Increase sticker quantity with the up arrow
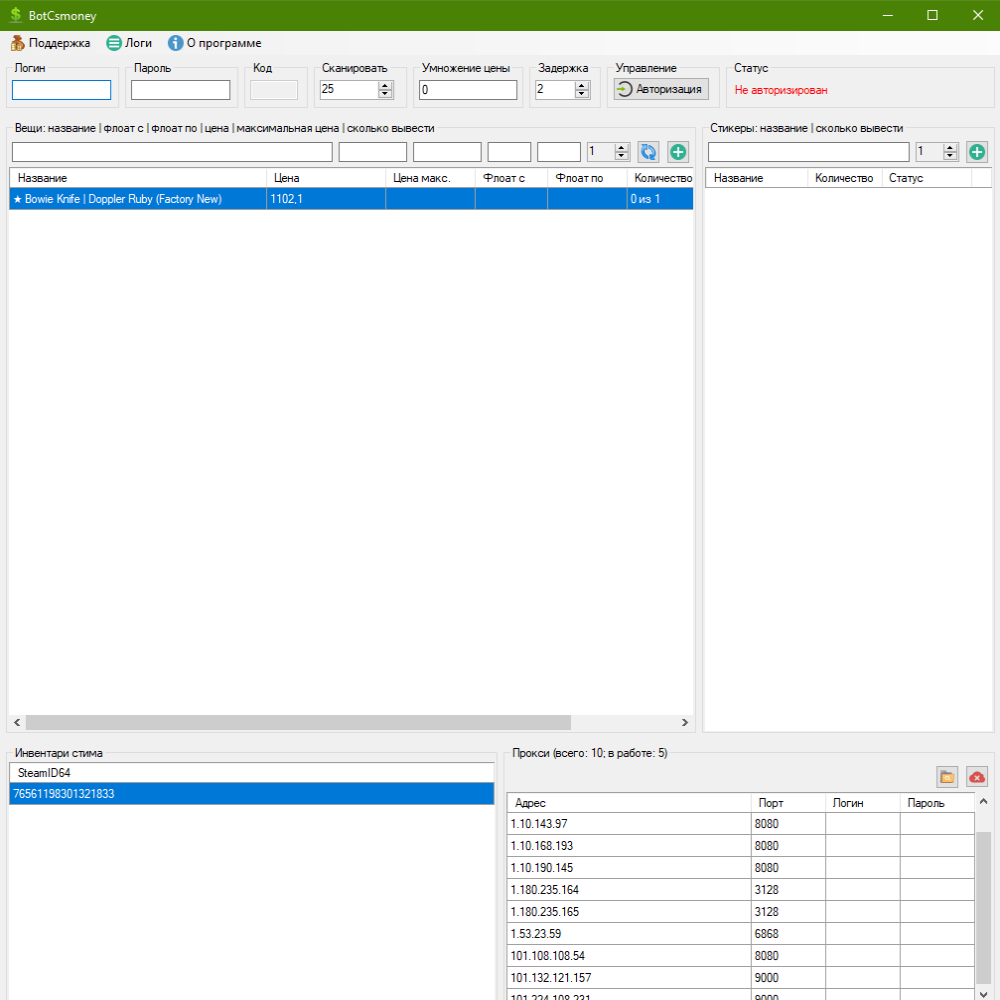Viewport: 1000px width, 1000px height. point(950,148)
